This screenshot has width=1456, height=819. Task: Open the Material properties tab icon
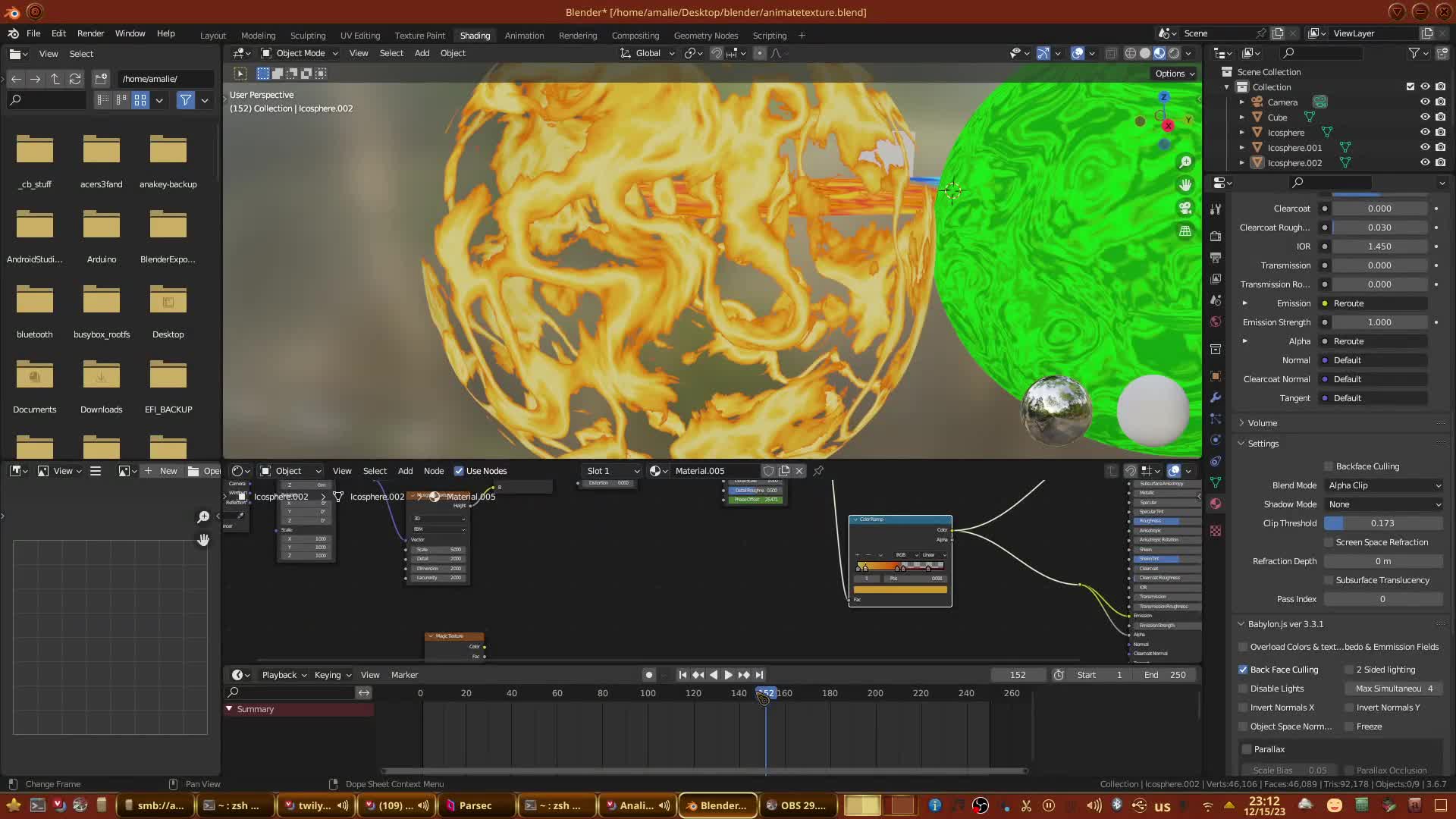pos(1216,504)
